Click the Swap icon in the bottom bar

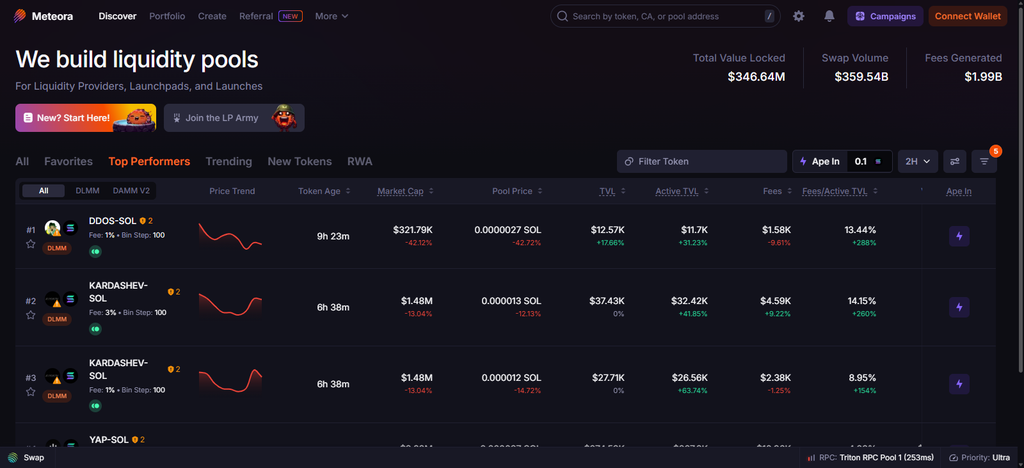[13, 458]
